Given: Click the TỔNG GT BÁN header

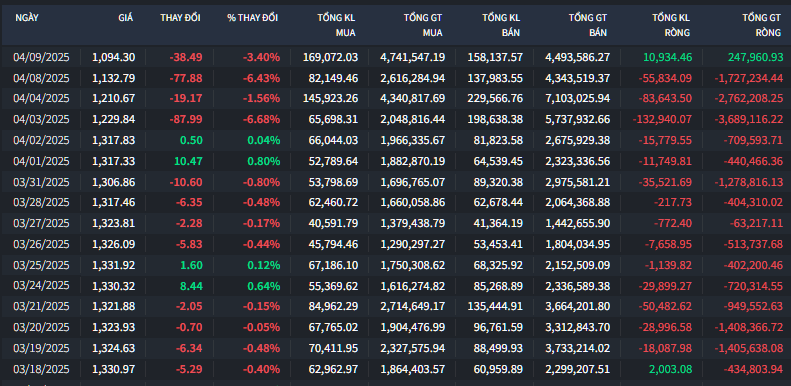Looking at the screenshot, I should click(x=588, y=25).
